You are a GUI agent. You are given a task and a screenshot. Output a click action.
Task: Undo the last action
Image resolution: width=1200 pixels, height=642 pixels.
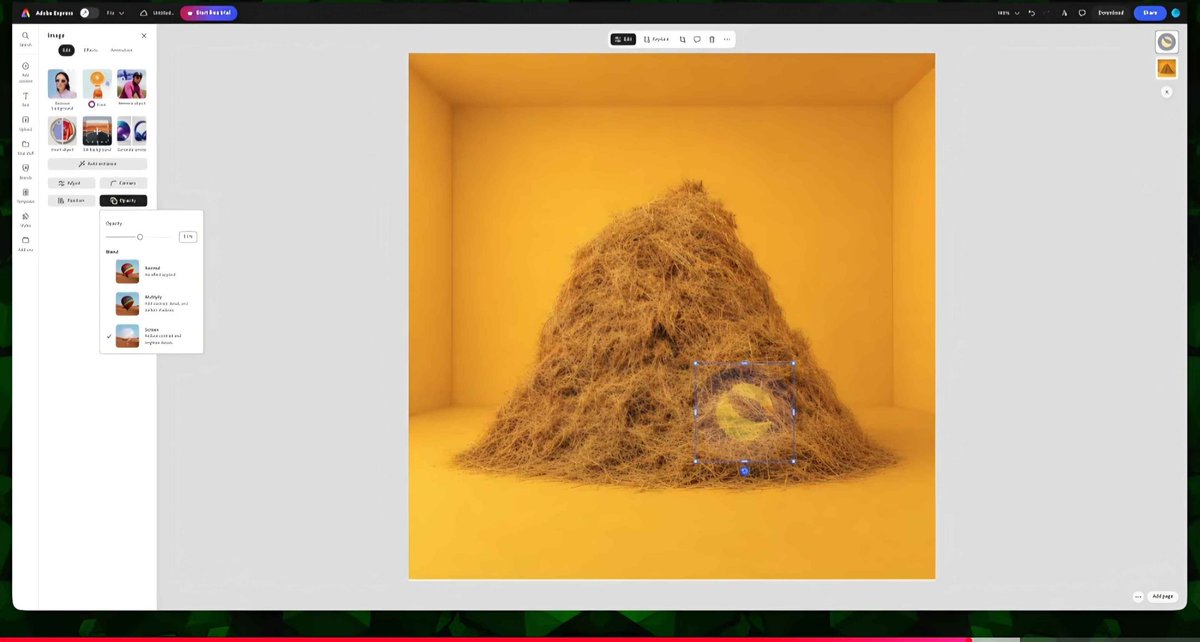(1031, 13)
